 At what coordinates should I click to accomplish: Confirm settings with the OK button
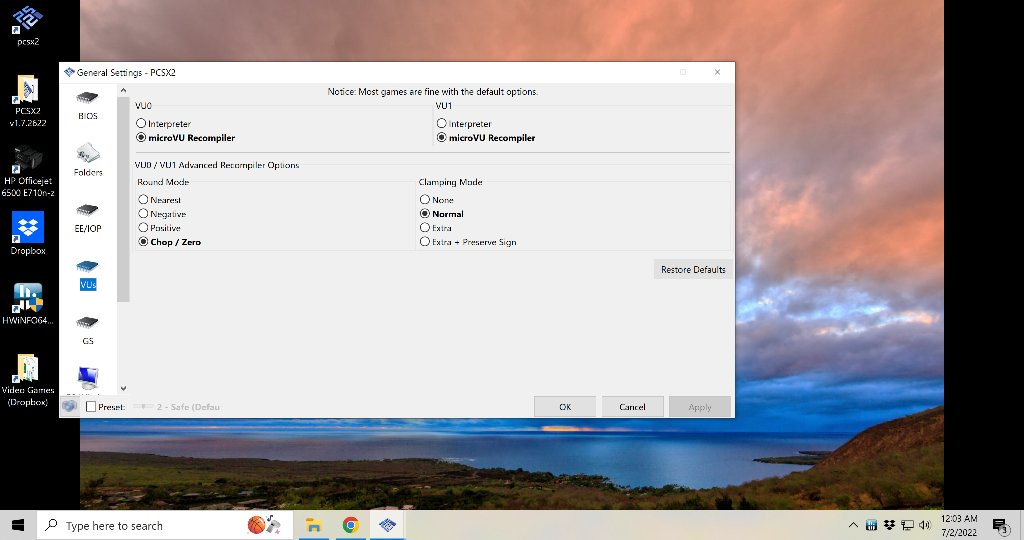coord(565,406)
